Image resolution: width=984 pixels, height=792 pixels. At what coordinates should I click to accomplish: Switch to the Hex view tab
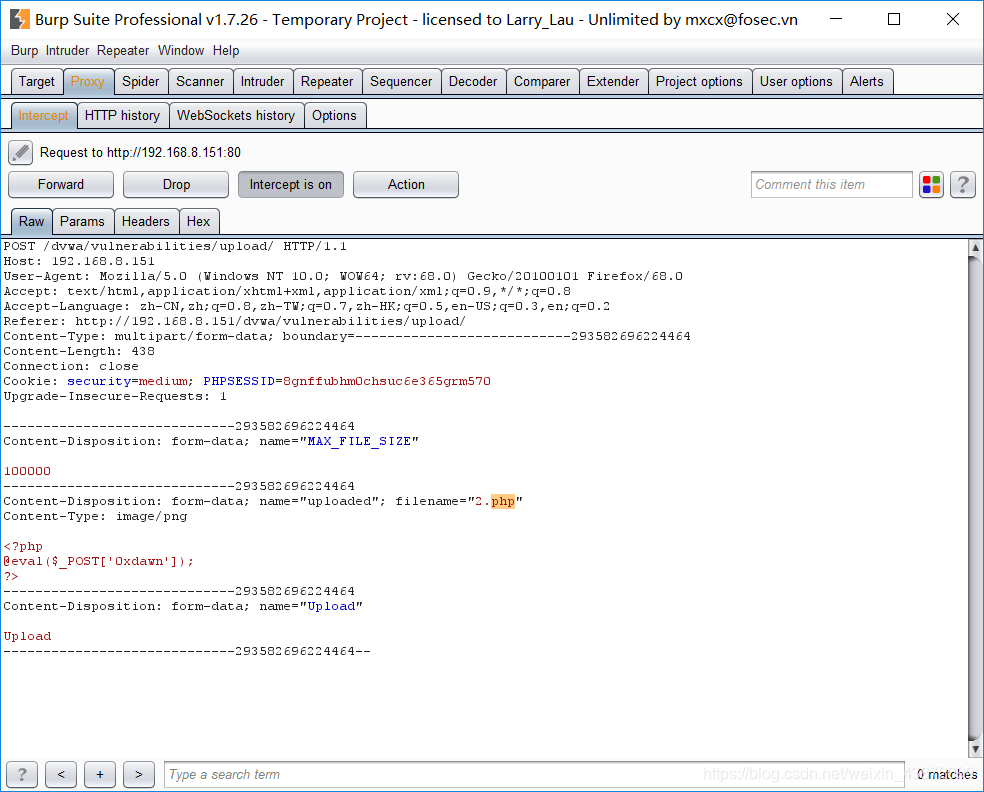click(x=198, y=222)
